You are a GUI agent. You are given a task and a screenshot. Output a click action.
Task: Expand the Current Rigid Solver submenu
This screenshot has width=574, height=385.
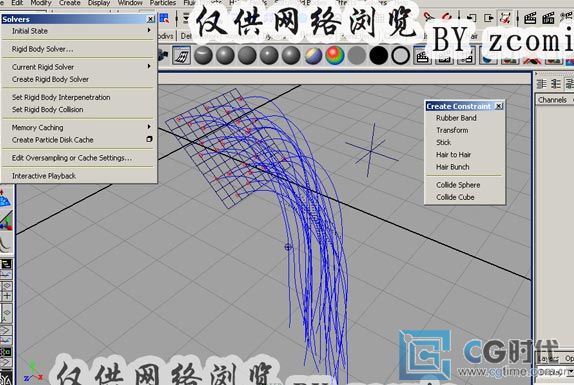click(x=80, y=67)
